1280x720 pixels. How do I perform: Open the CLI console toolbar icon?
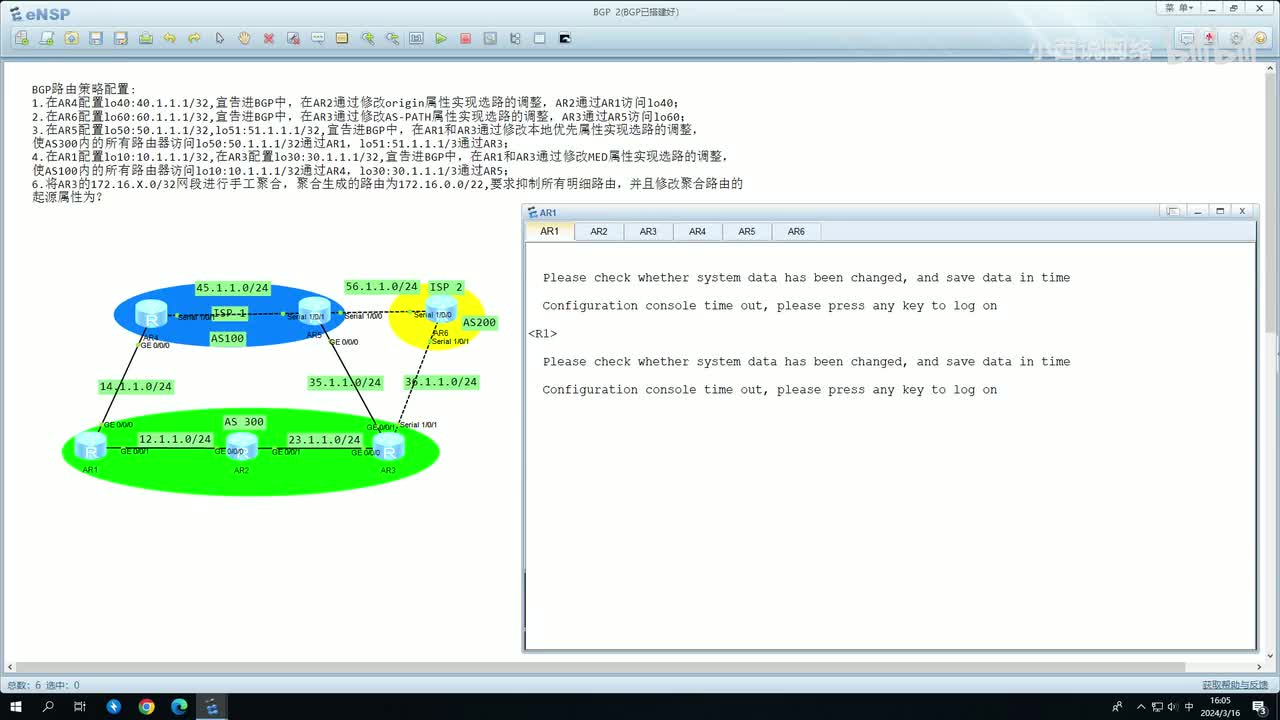564,38
